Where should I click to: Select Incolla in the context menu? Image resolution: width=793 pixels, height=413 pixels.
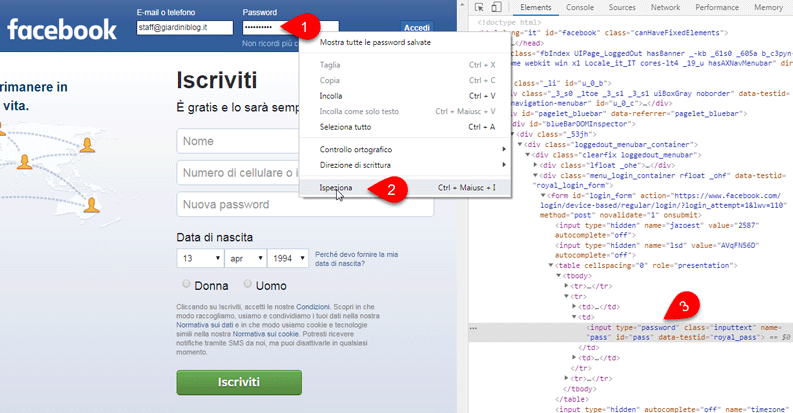405,96
